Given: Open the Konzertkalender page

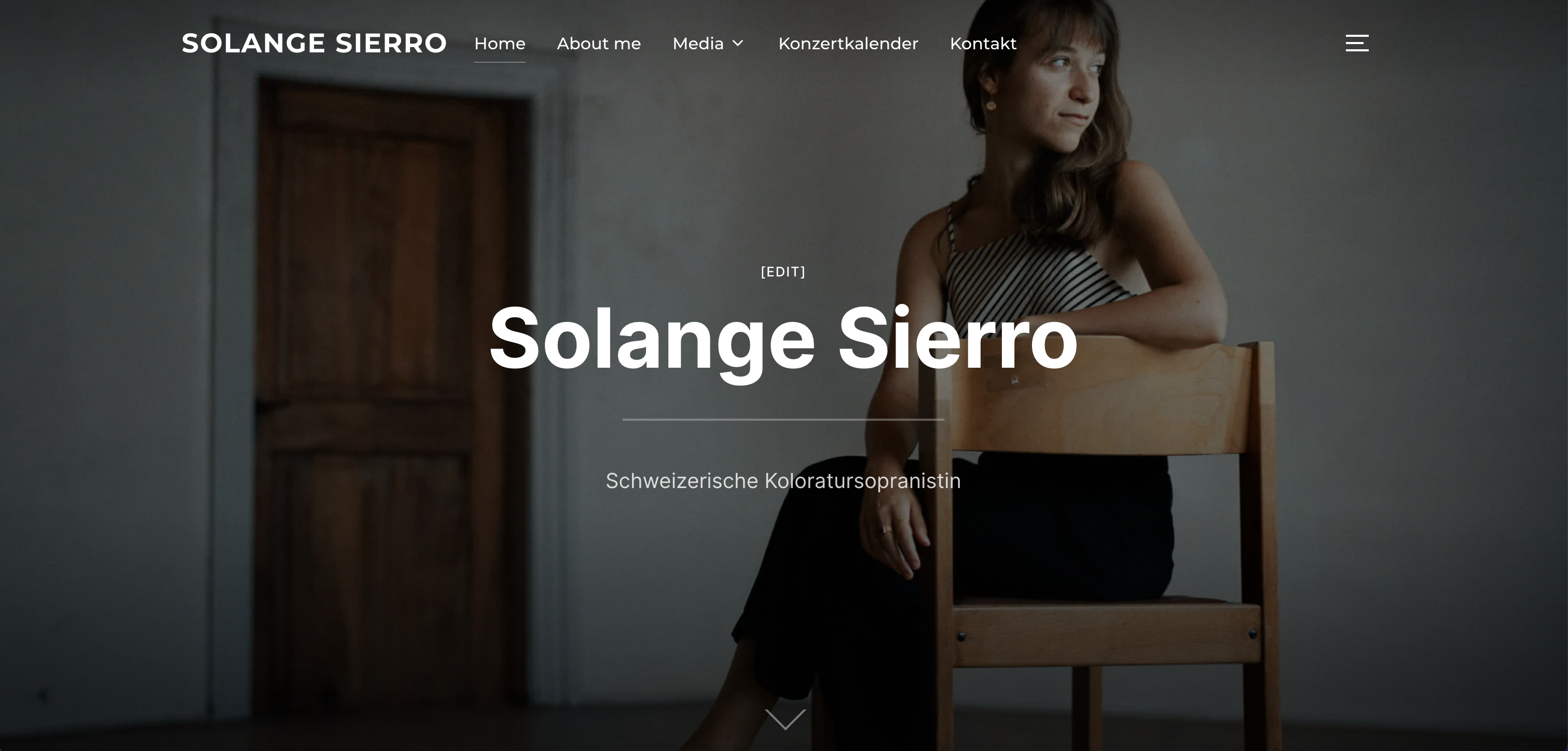Looking at the screenshot, I should click(848, 43).
